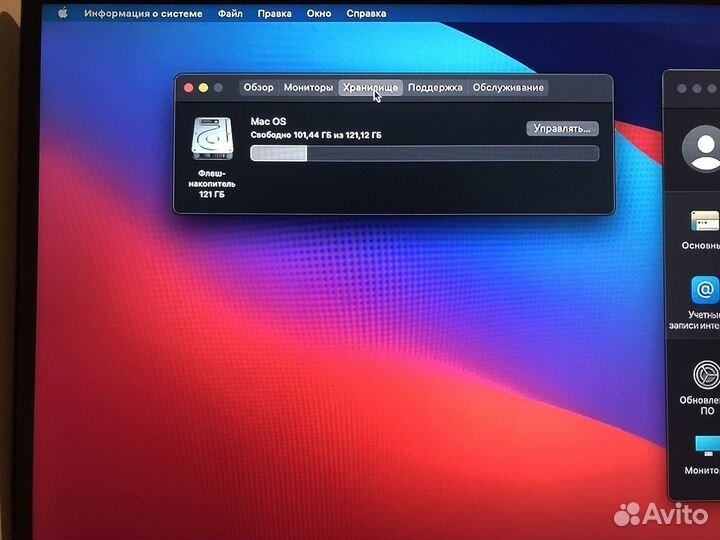Screen dimensions: 720x540
Task: Open the Окно menu
Action: pos(319,14)
